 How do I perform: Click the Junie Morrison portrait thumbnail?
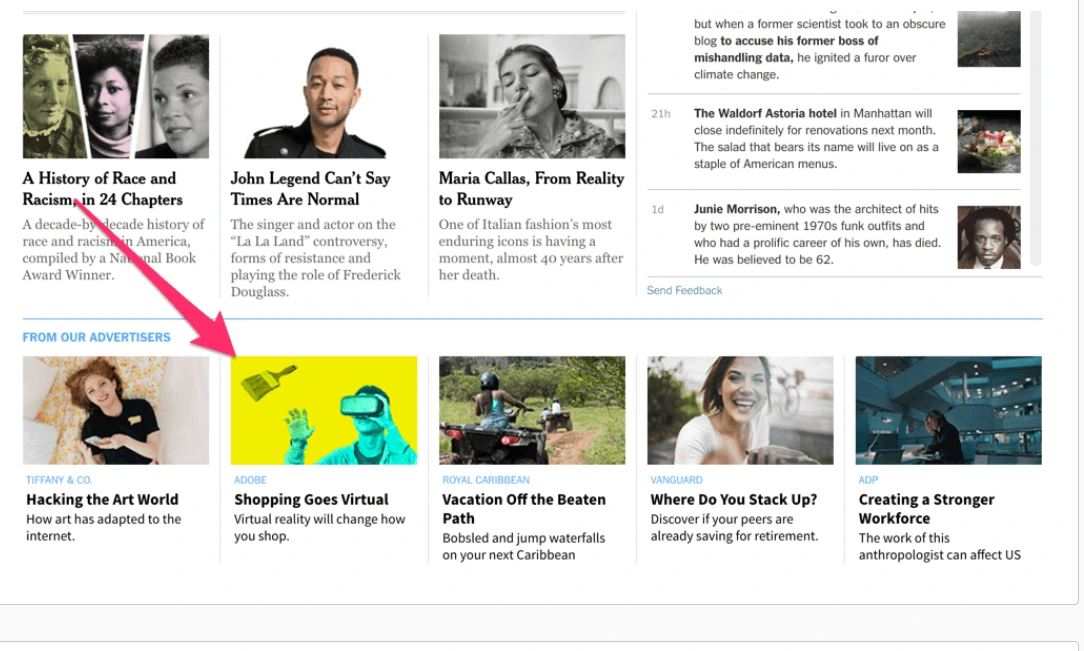pos(988,237)
